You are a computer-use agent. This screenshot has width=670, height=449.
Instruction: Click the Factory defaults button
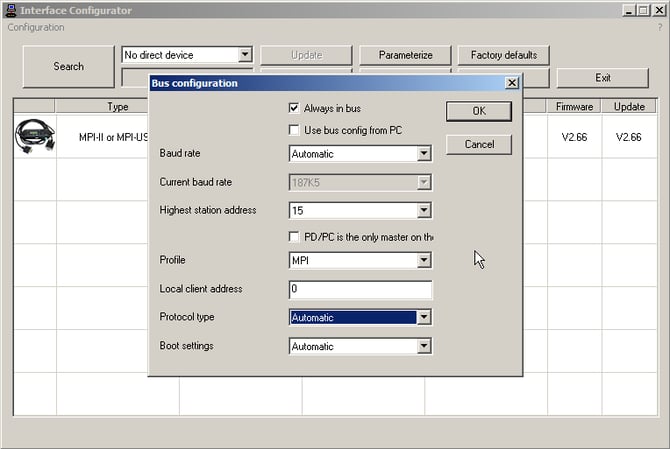click(x=504, y=55)
